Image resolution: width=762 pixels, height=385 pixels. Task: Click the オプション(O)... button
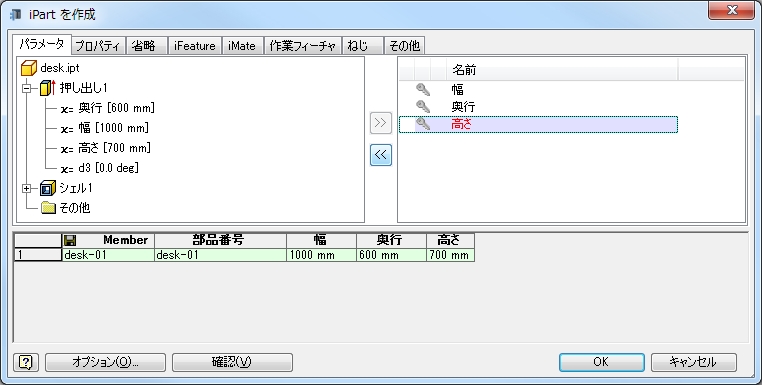[105, 362]
